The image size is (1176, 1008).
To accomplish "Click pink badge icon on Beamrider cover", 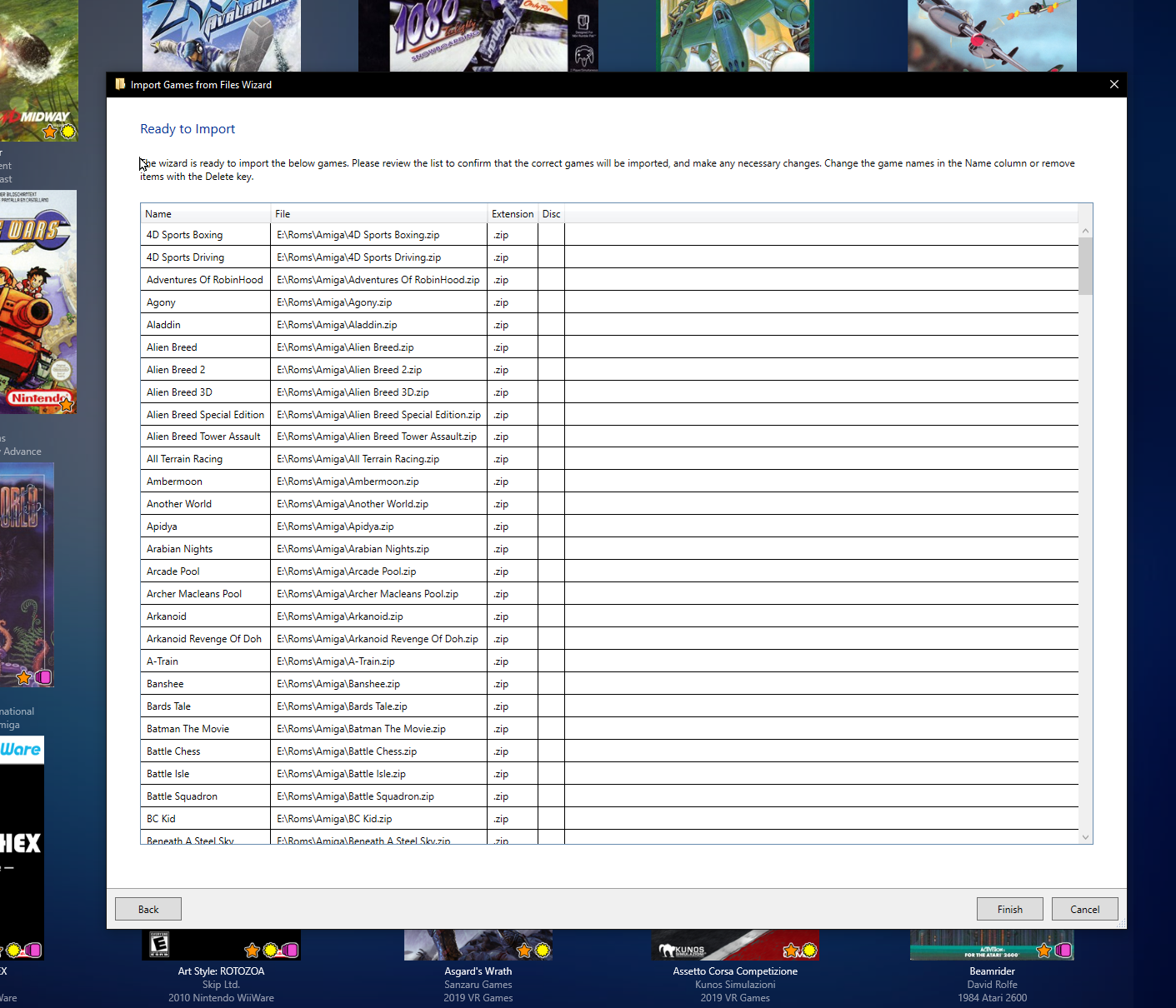I will [1063, 951].
